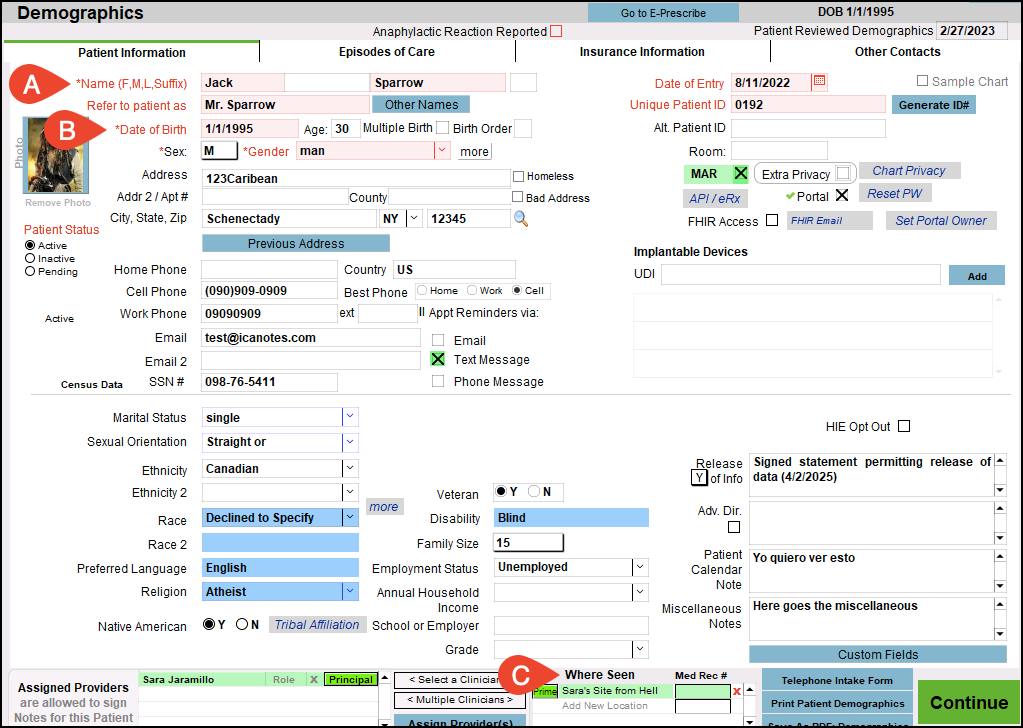Expand the Marital Status dropdown
The height and width of the screenshot is (728, 1023).
point(350,418)
